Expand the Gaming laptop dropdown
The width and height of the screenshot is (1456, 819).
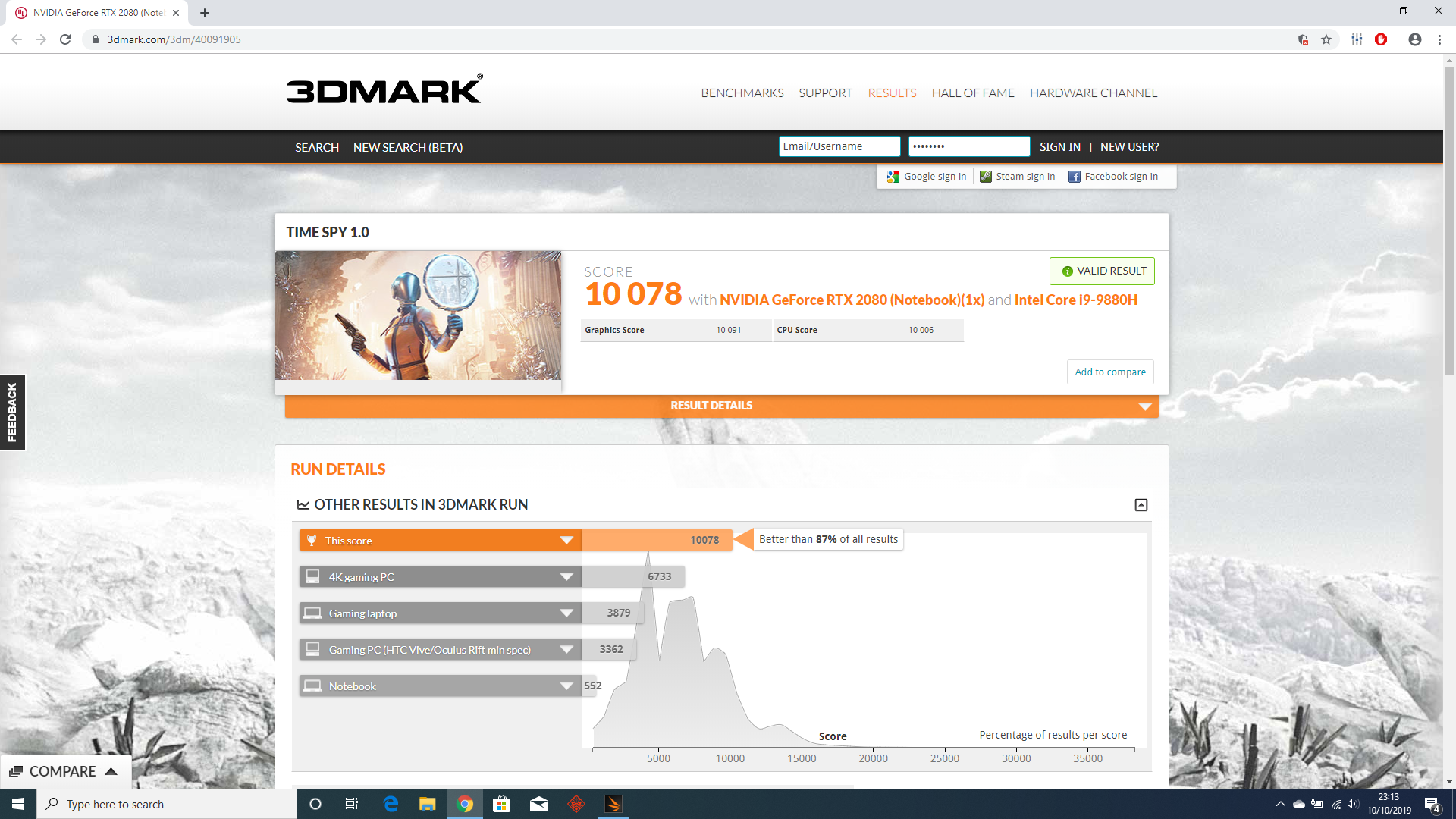pyautogui.click(x=566, y=613)
